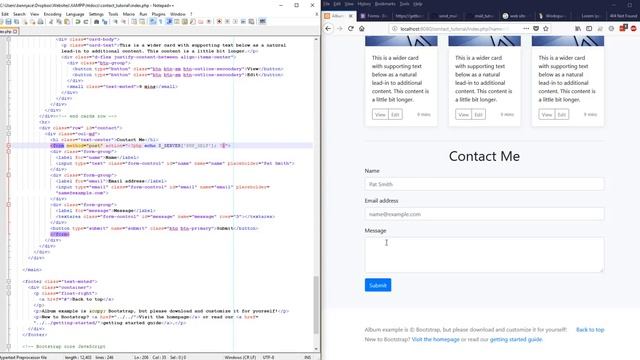Paste from clipboard in Notepad++ toolbar
Viewport: 640px width, 360px height.
[67, 21]
